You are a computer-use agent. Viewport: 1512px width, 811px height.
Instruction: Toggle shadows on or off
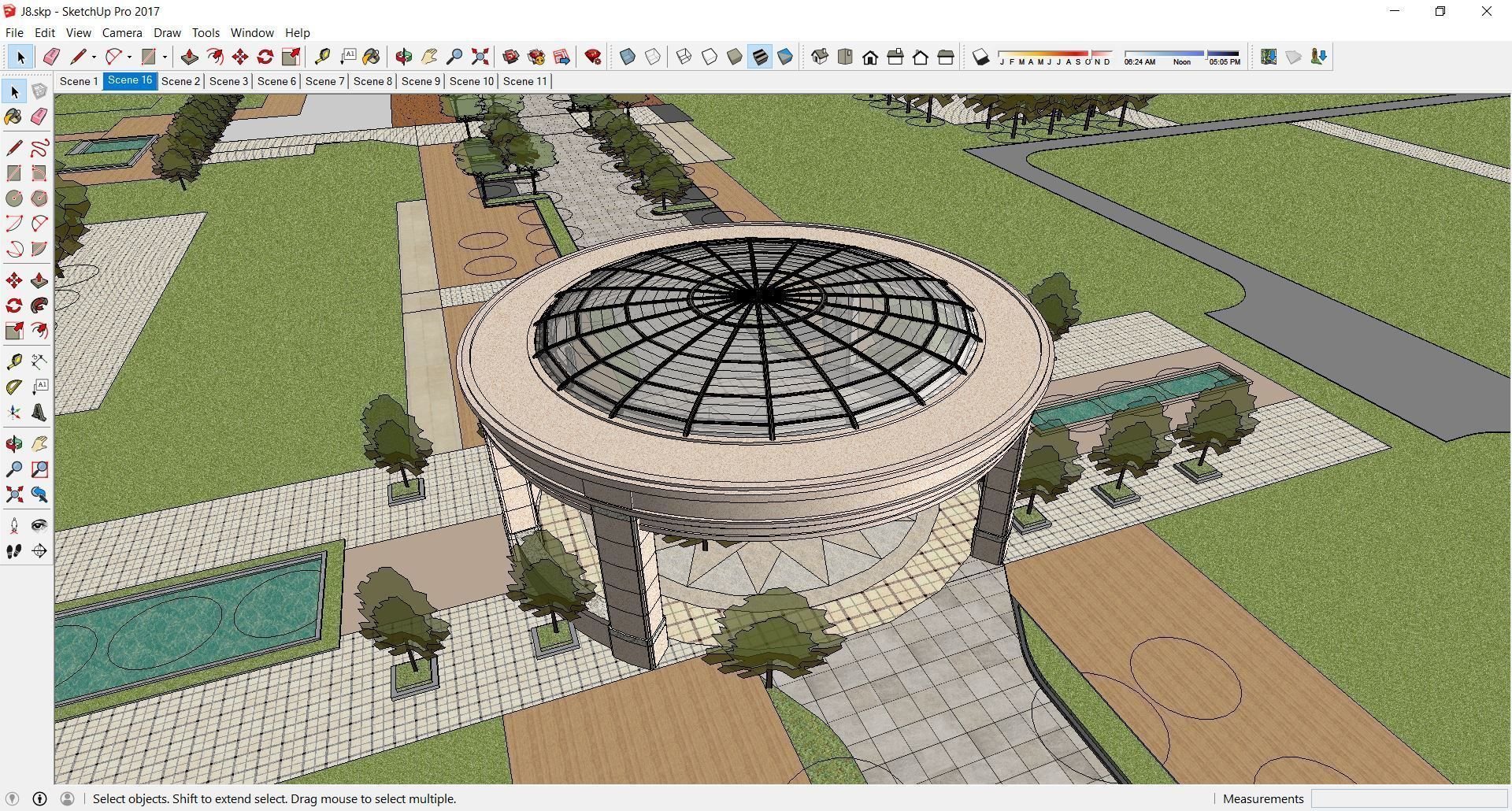(x=980, y=57)
